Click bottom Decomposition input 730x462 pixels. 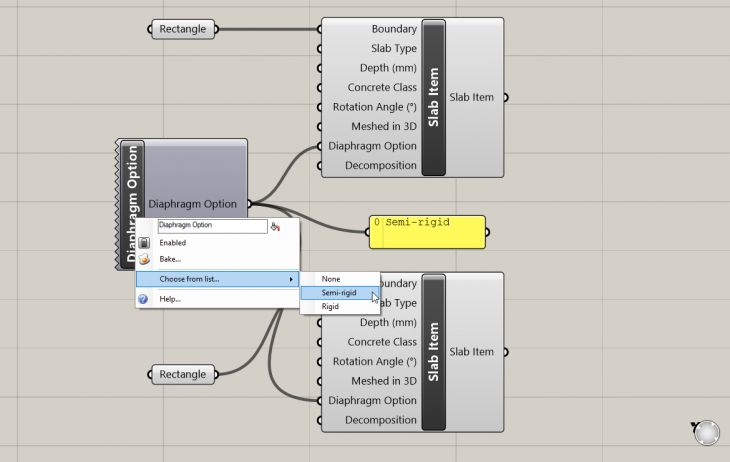click(x=380, y=420)
